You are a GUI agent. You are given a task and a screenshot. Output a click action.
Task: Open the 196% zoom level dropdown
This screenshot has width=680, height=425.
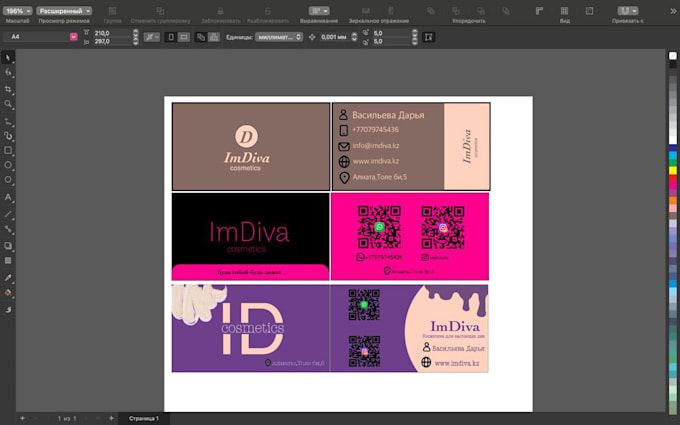18,11
